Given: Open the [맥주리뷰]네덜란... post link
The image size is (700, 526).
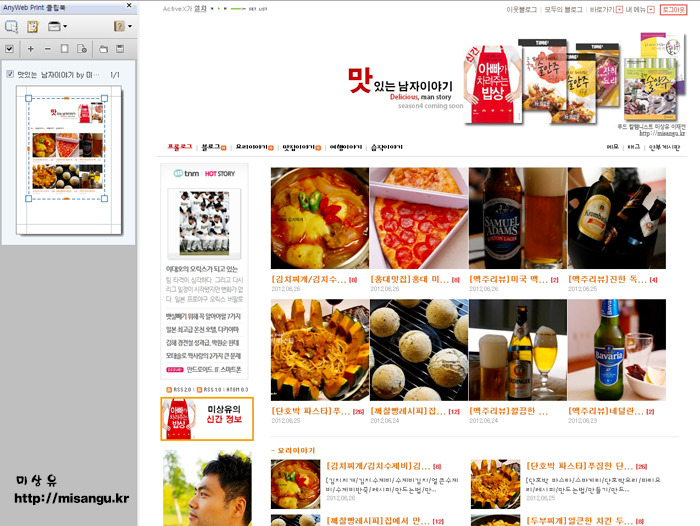Looking at the screenshot, I should [x=606, y=411].
